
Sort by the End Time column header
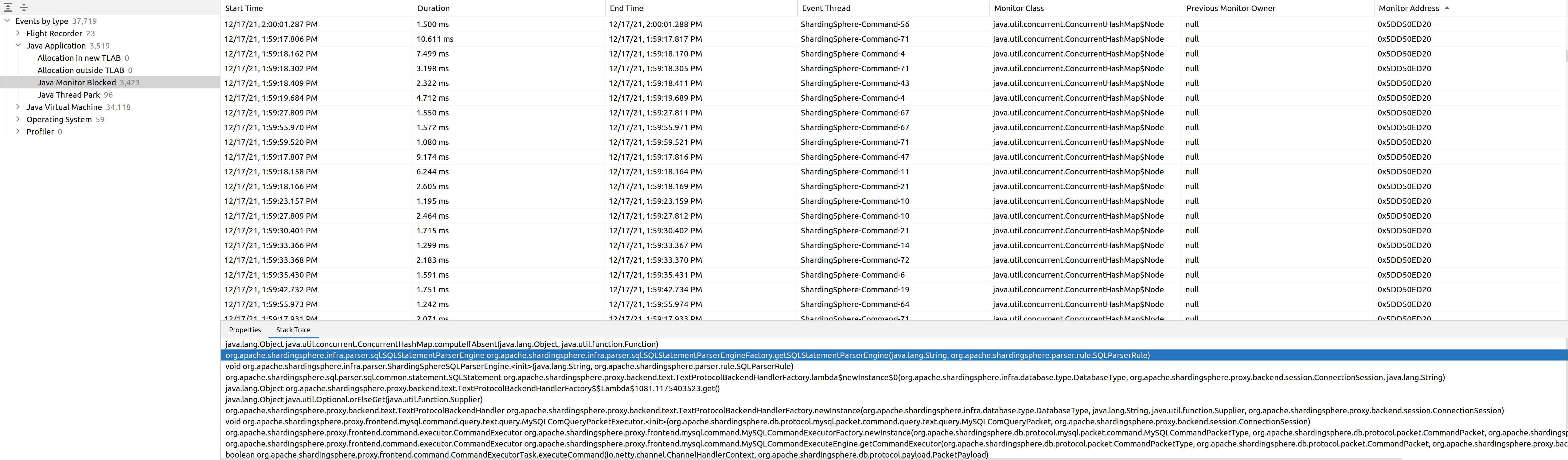click(700, 8)
